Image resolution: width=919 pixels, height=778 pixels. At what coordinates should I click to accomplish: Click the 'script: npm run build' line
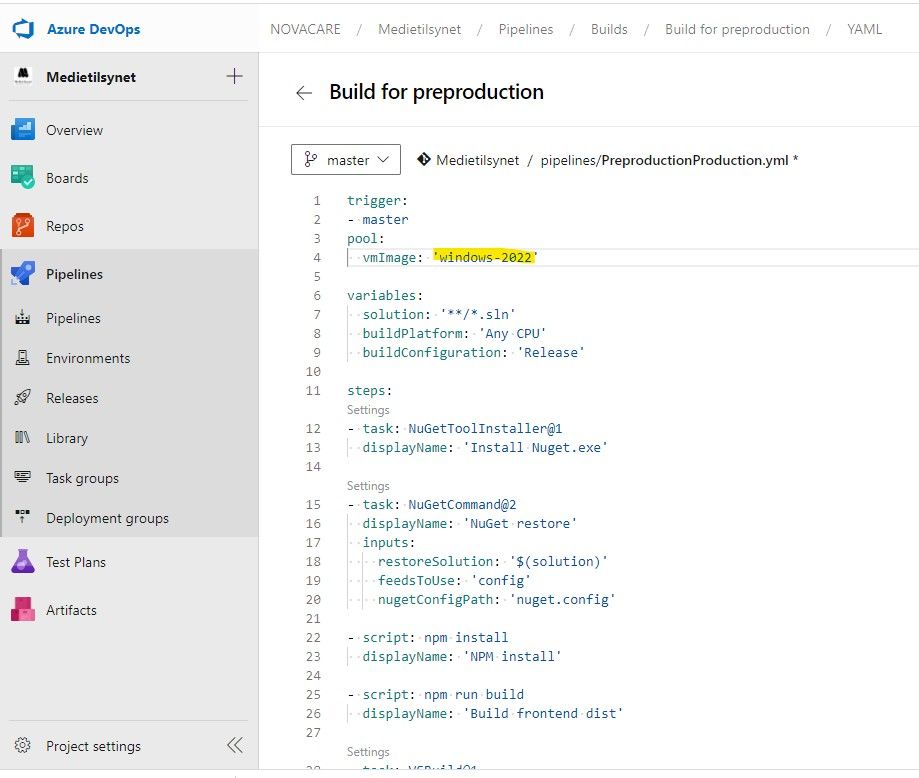pyautogui.click(x=435, y=694)
